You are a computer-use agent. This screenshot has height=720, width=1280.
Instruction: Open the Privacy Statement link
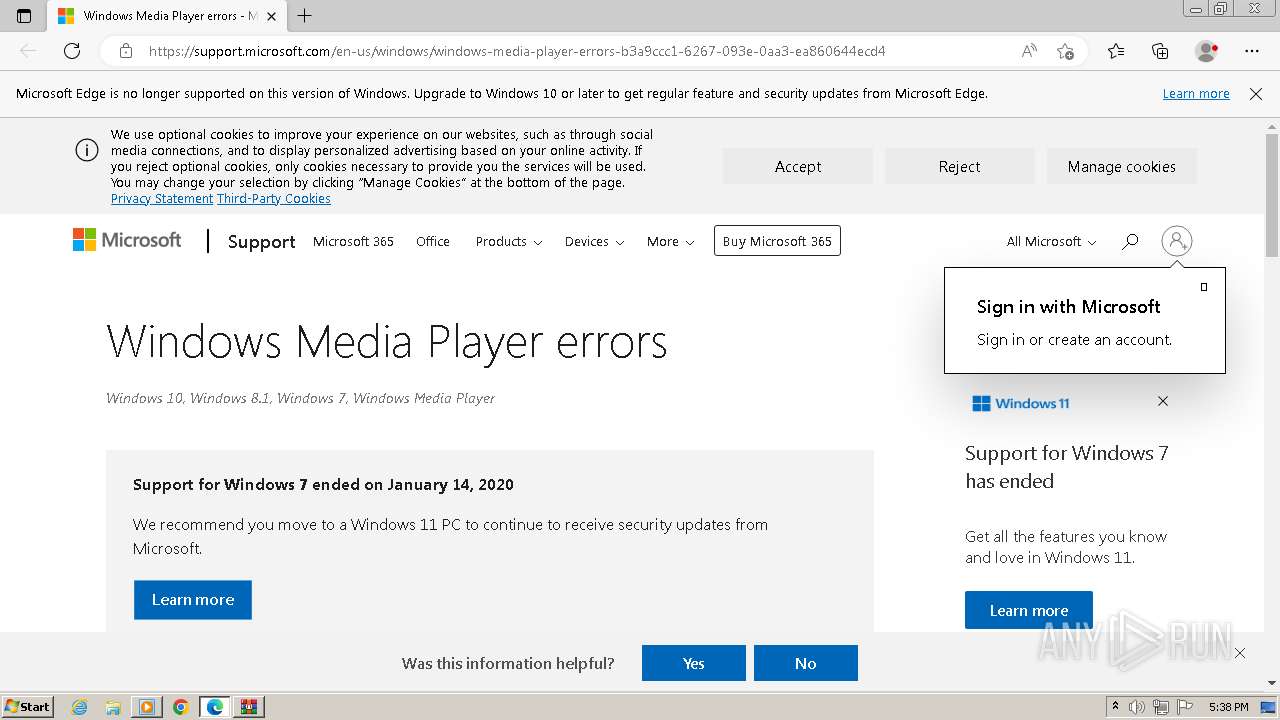coord(162,199)
